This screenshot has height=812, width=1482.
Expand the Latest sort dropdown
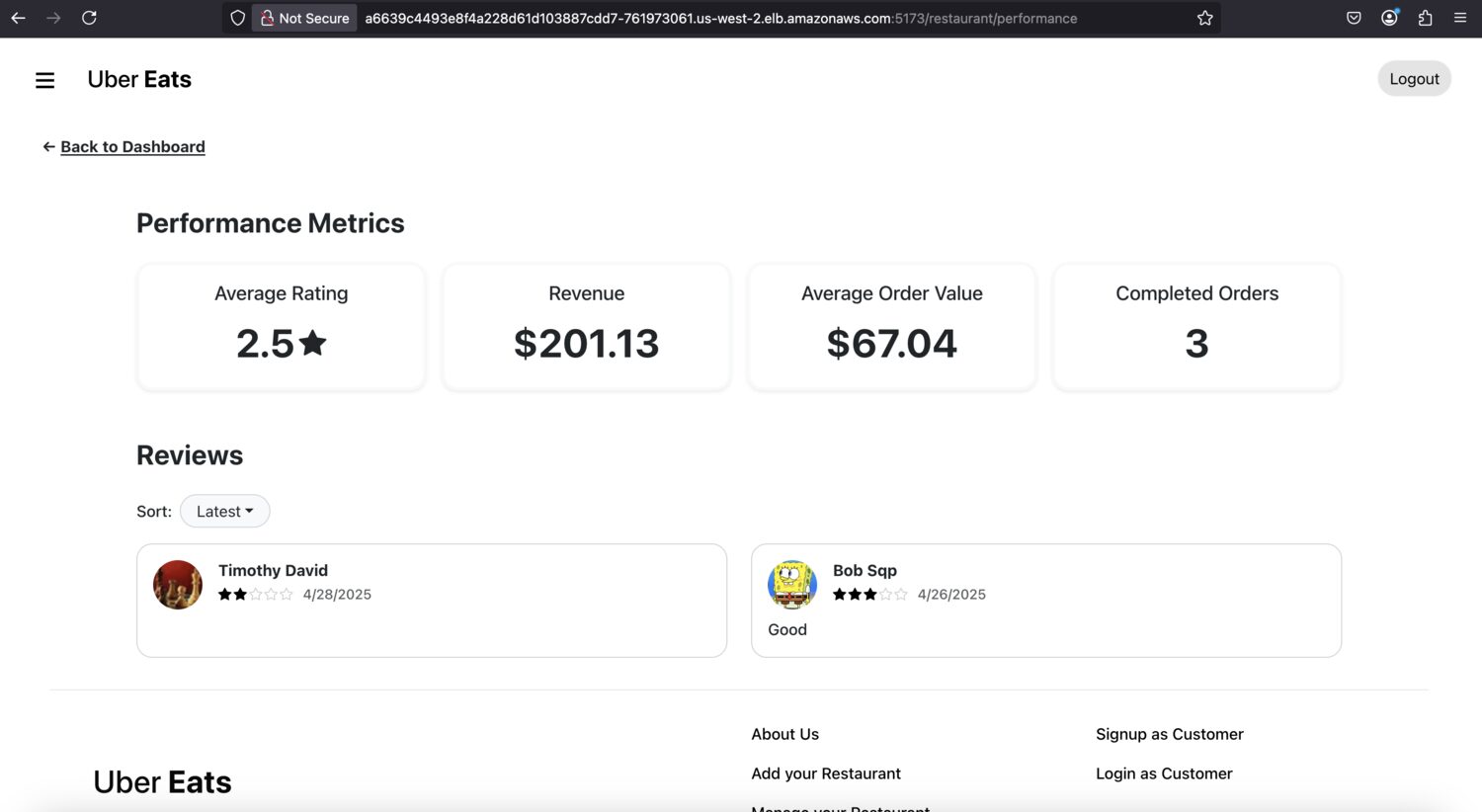click(x=224, y=511)
